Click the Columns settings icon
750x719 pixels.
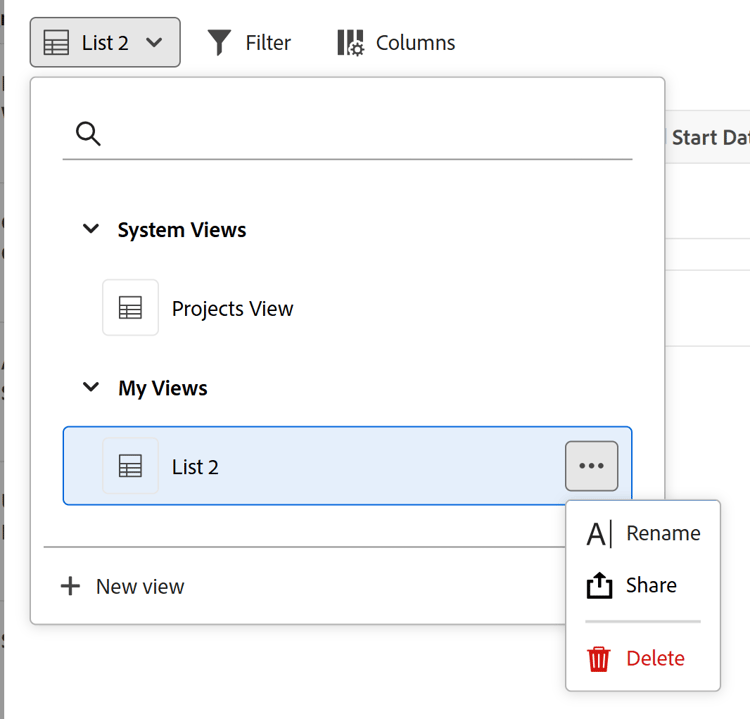[350, 42]
